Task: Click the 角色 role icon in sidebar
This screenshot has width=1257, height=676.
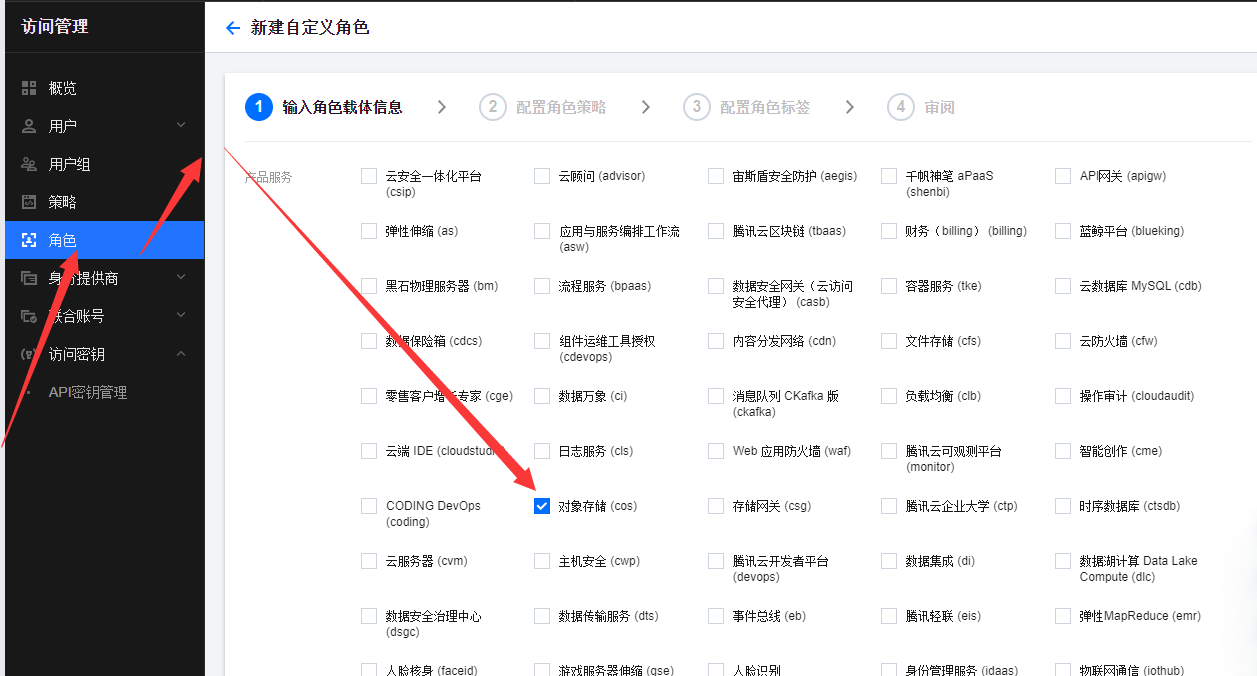Action: 29,240
